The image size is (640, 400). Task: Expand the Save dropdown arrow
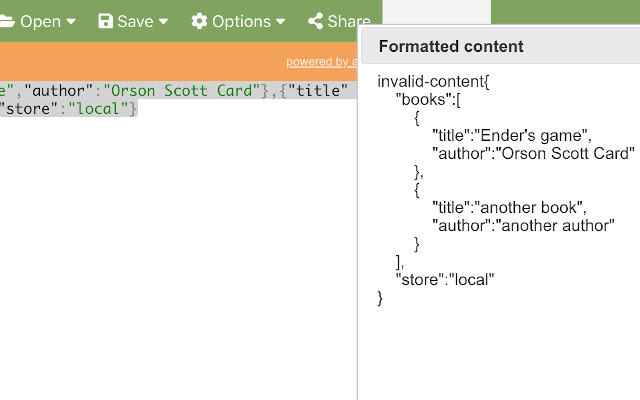click(x=163, y=21)
